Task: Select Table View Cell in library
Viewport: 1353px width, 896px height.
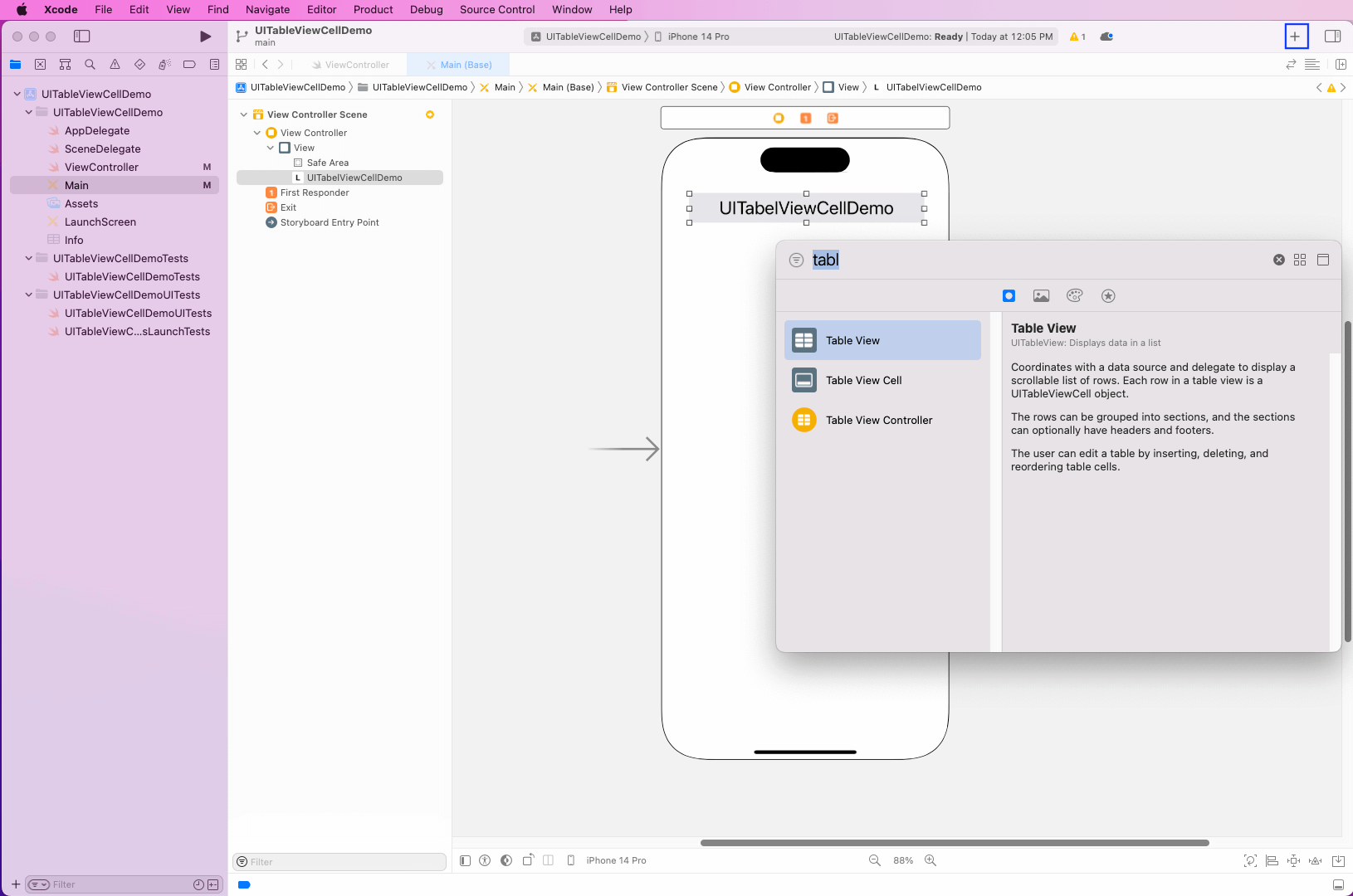Action: click(x=863, y=380)
